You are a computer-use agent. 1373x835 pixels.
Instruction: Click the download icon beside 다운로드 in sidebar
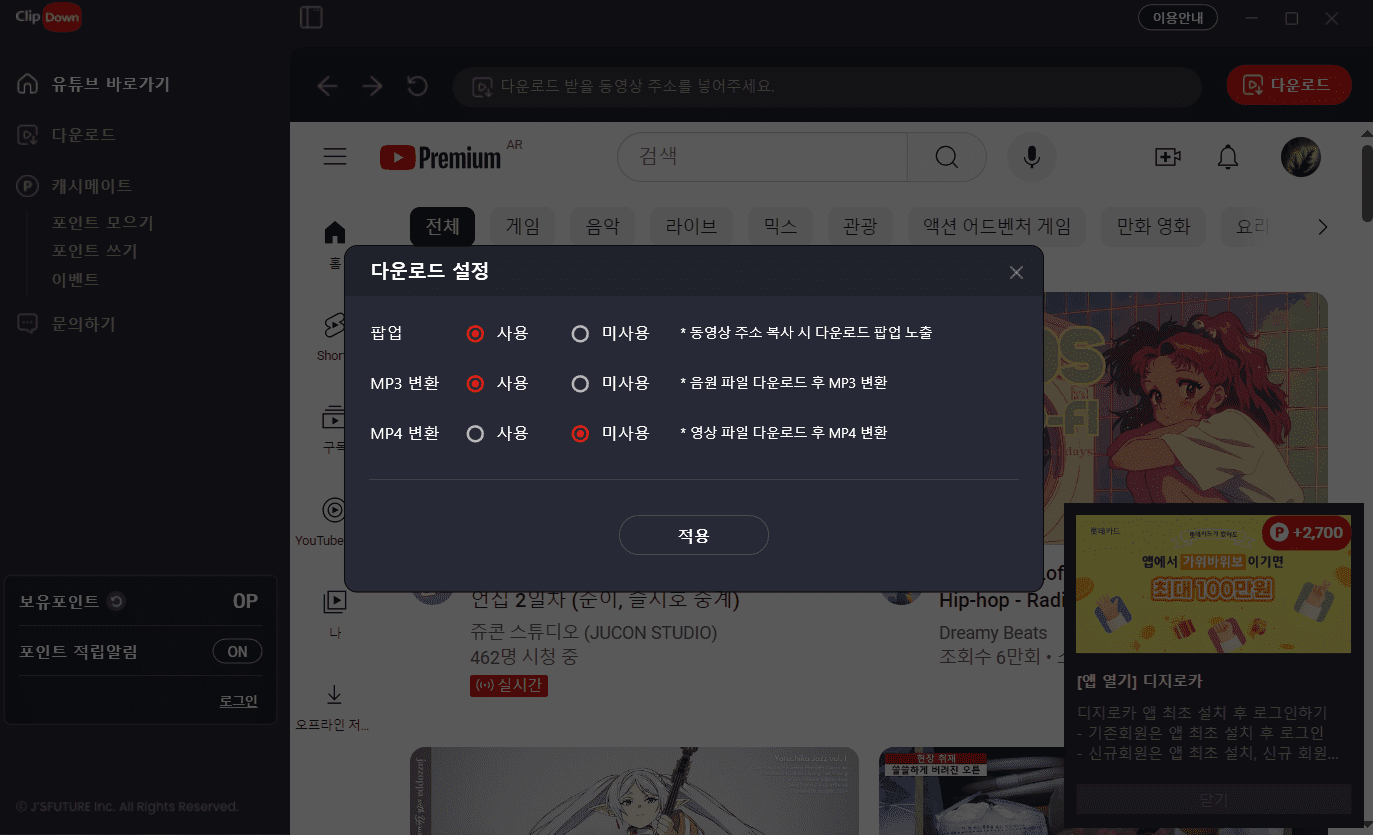point(28,134)
